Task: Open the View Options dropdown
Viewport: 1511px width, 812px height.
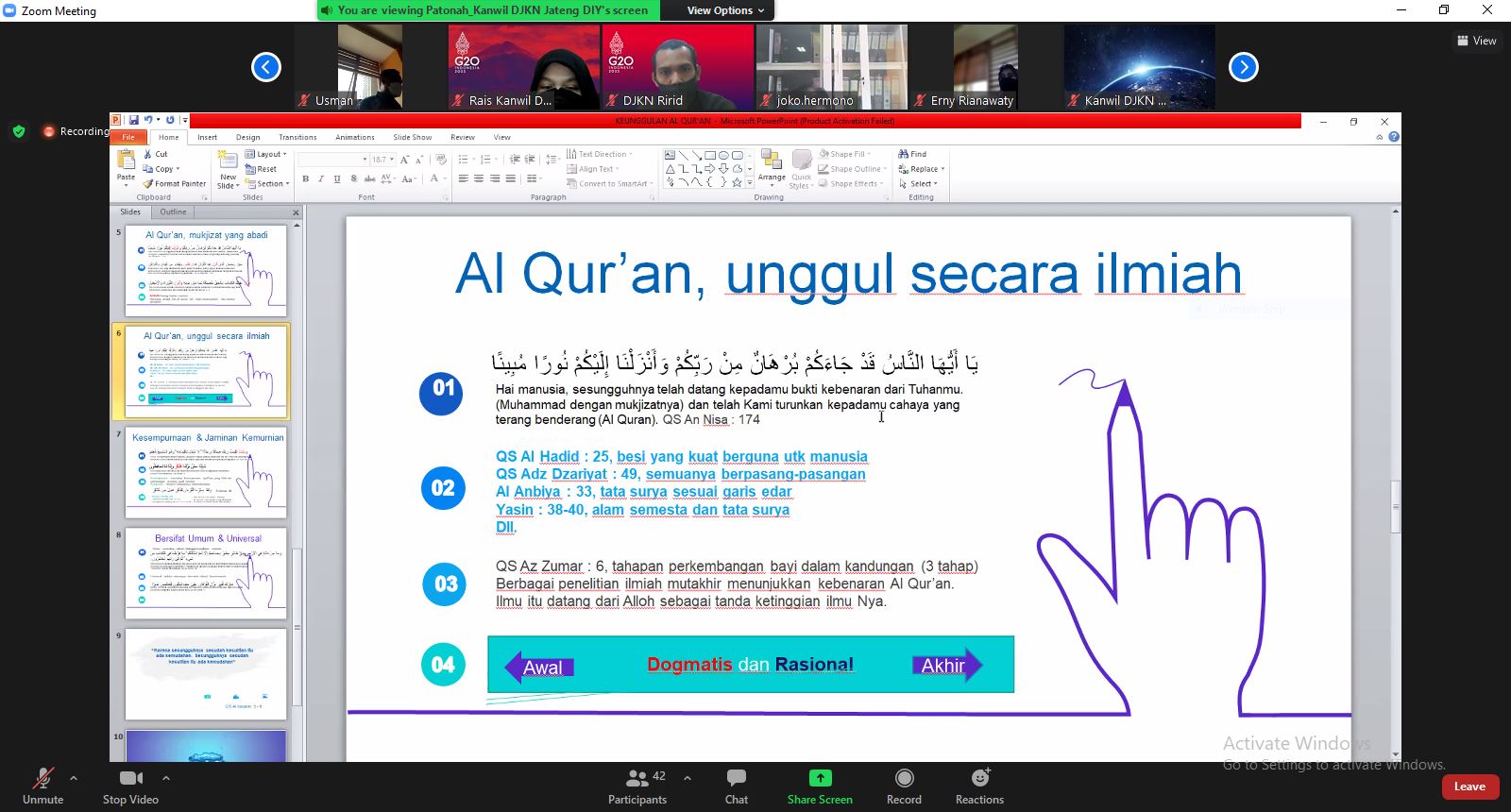Action: tap(725, 10)
